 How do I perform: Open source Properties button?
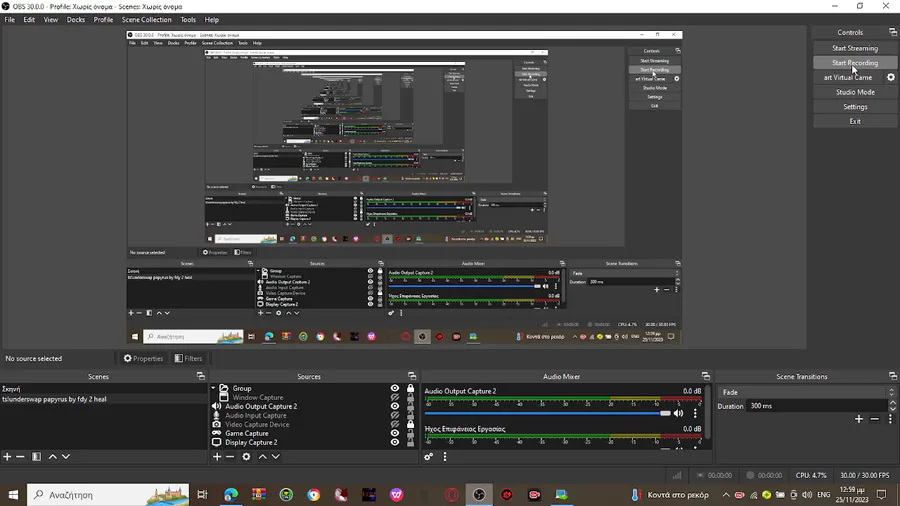click(x=143, y=359)
